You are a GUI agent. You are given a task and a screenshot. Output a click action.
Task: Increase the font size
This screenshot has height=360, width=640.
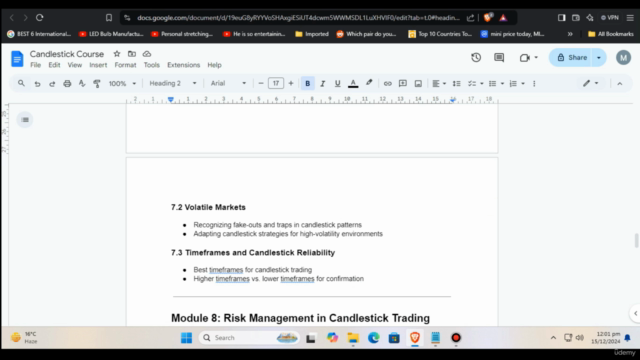point(291,84)
